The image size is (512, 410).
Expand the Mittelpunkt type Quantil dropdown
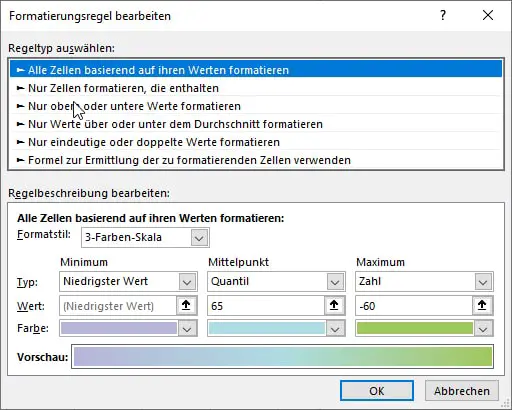point(276,282)
